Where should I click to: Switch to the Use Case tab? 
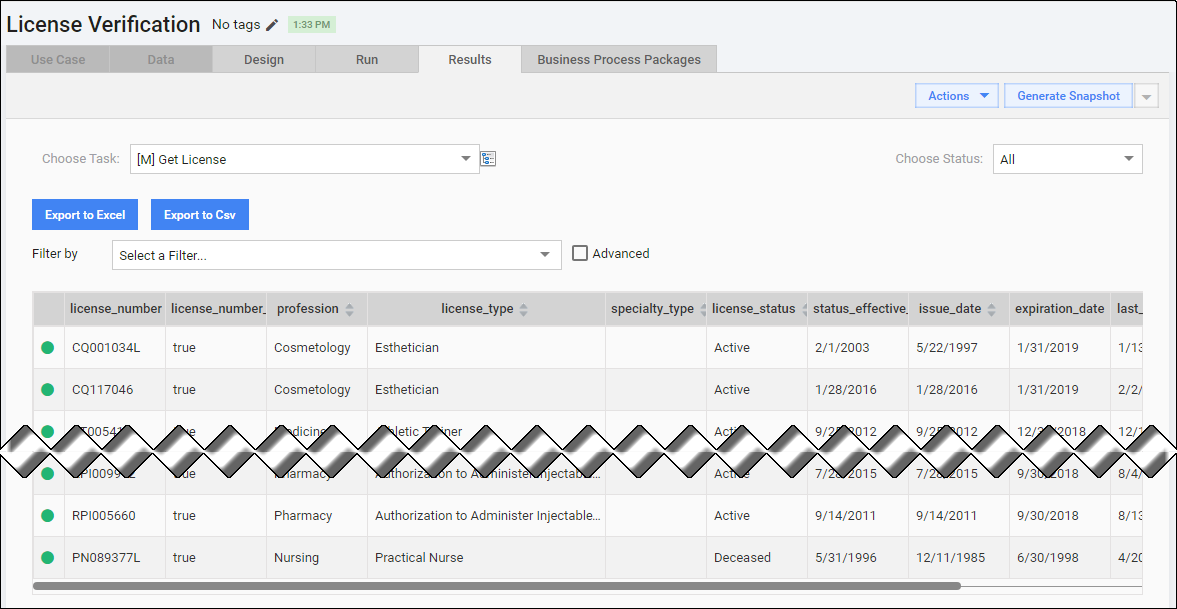58,59
